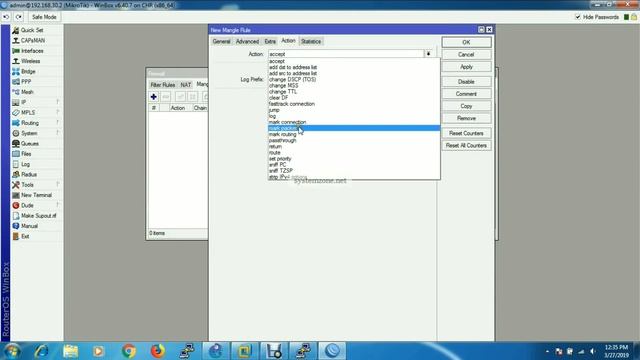Open Firefox from taskbar
The height and width of the screenshot is (360, 640).
158,351
